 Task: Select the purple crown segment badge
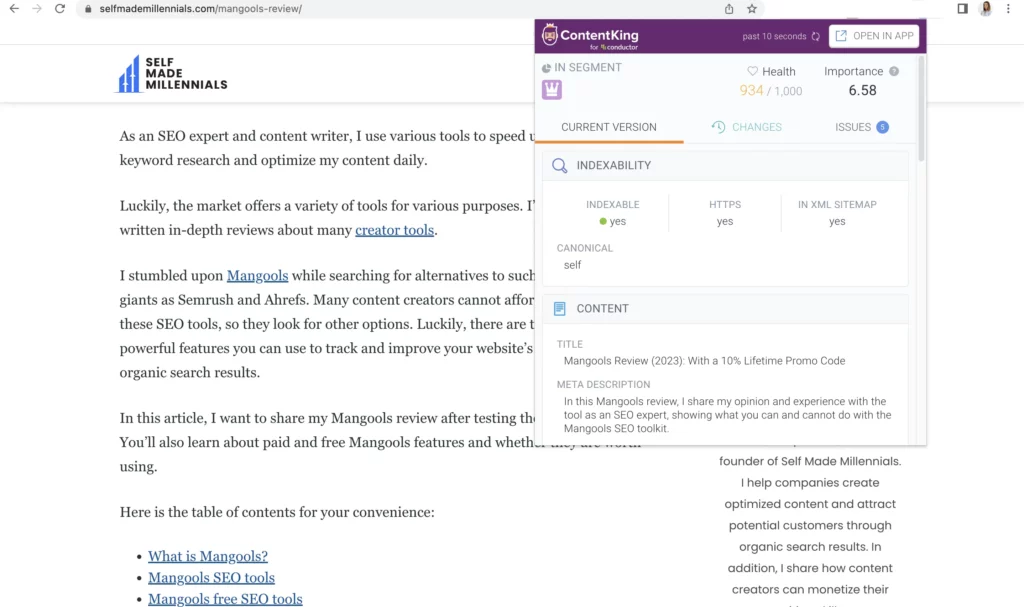click(x=551, y=89)
